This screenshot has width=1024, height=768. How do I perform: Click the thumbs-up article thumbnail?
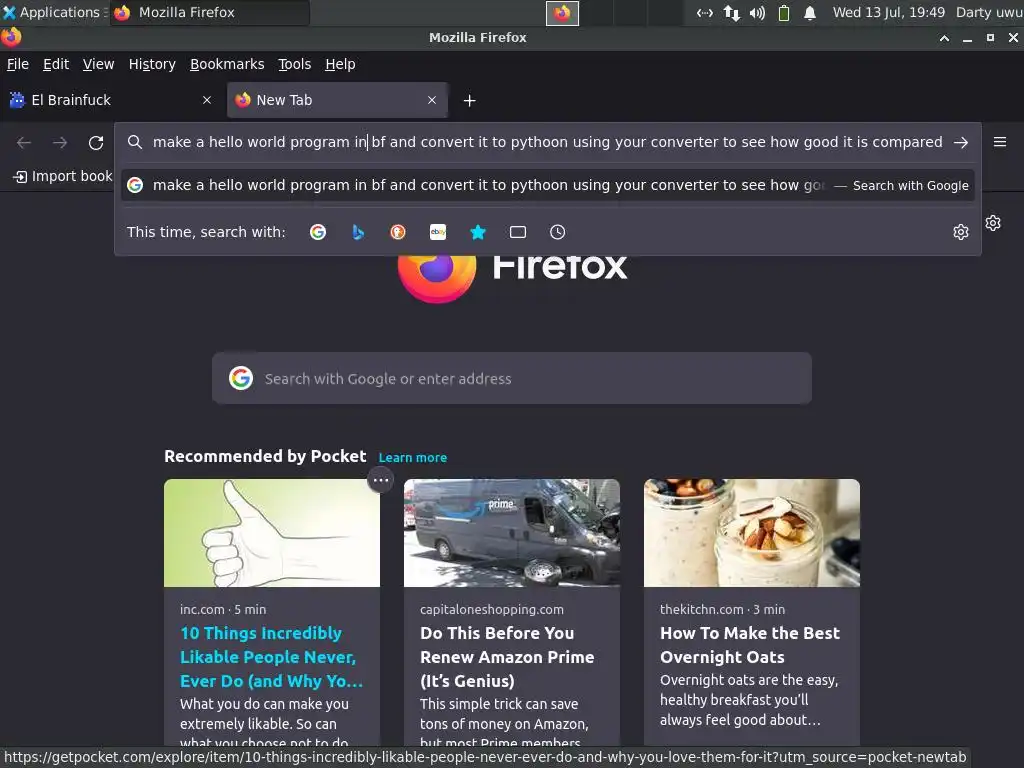click(272, 533)
